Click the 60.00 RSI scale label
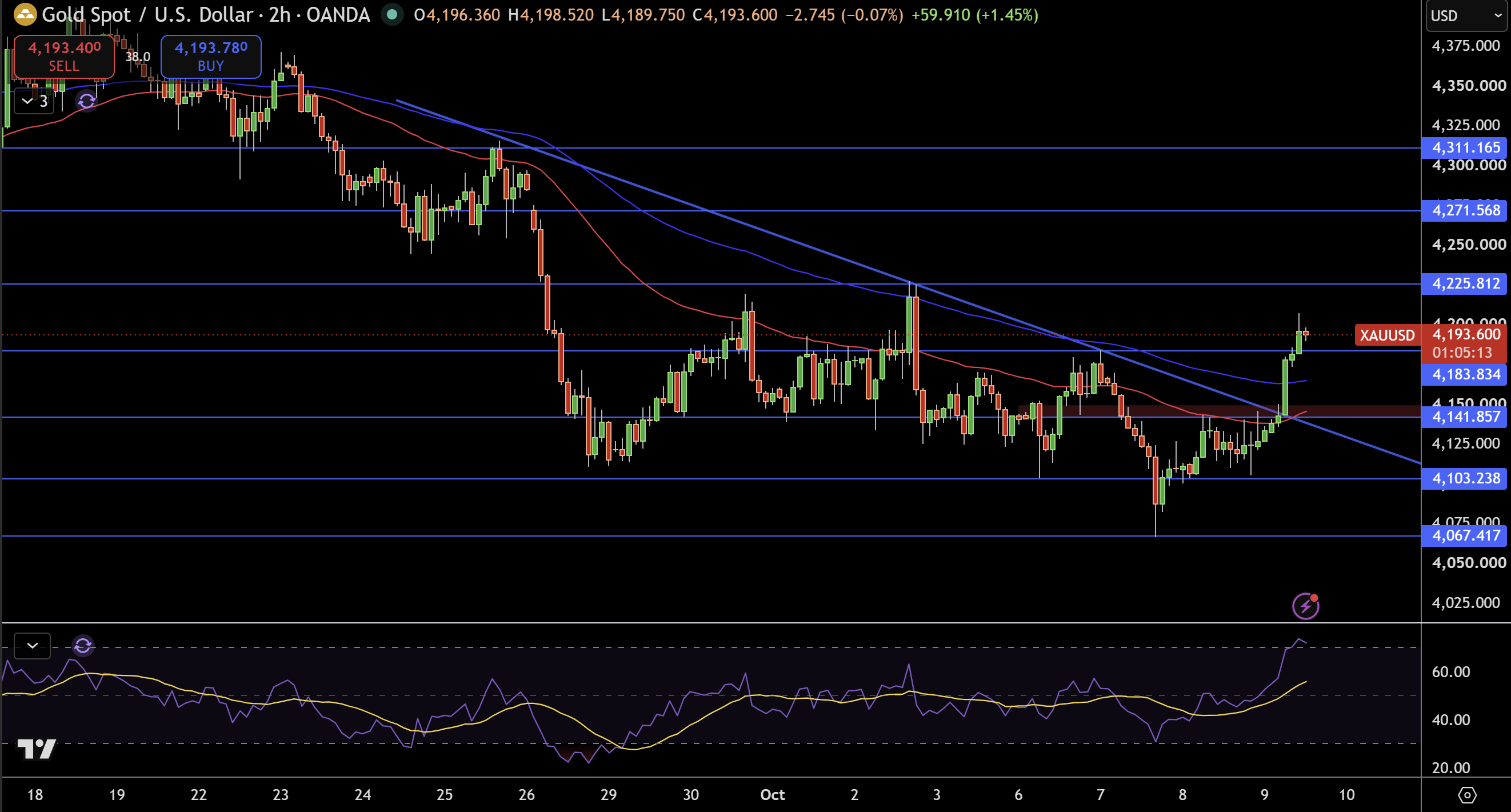Viewport: 1511px width, 812px height. click(1450, 672)
